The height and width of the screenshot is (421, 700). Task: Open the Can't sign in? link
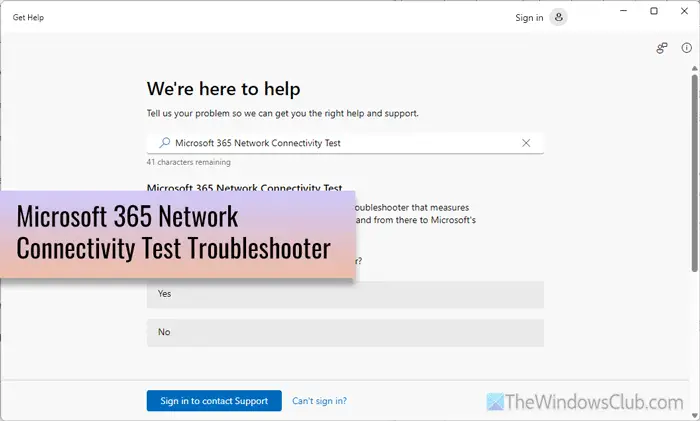click(319, 401)
